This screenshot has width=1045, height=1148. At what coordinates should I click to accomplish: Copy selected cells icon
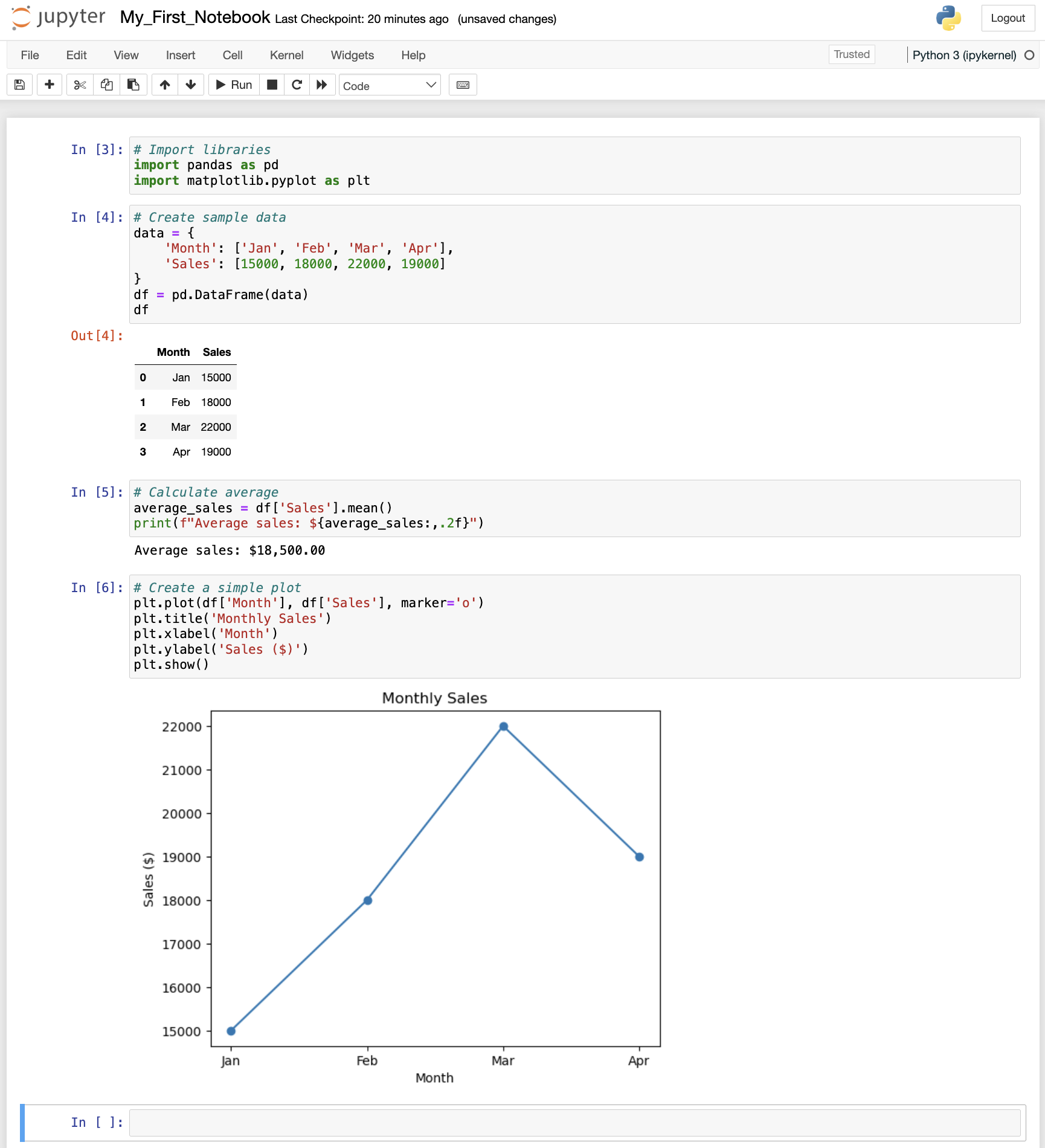coord(106,85)
